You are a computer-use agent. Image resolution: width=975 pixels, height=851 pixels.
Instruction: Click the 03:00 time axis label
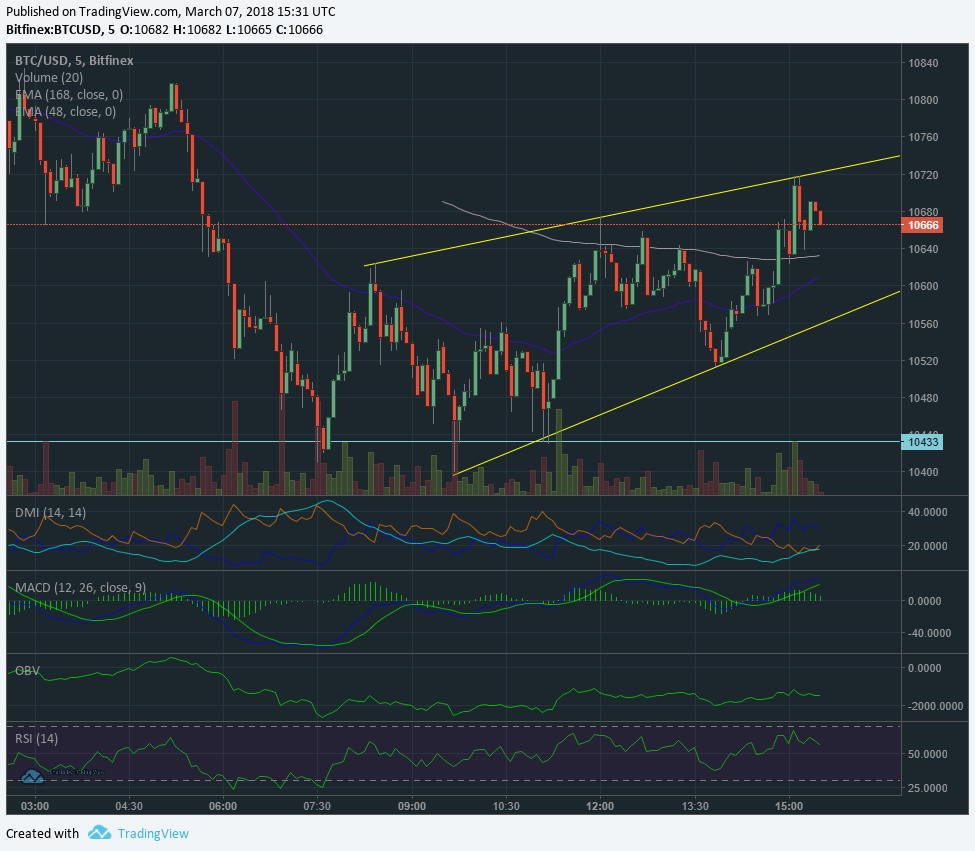[x=34, y=806]
